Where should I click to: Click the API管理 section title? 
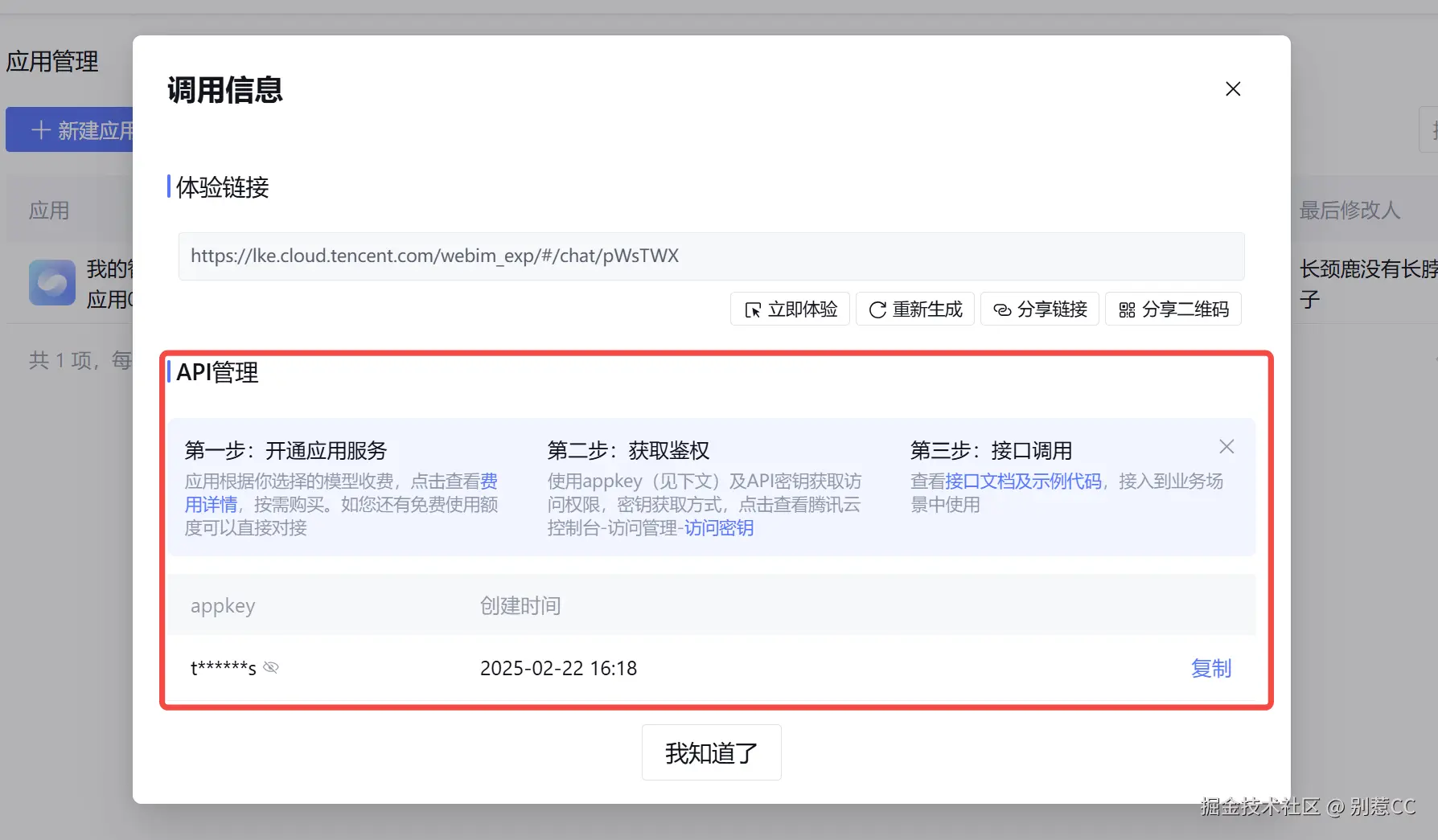pyautogui.click(x=217, y=372)
